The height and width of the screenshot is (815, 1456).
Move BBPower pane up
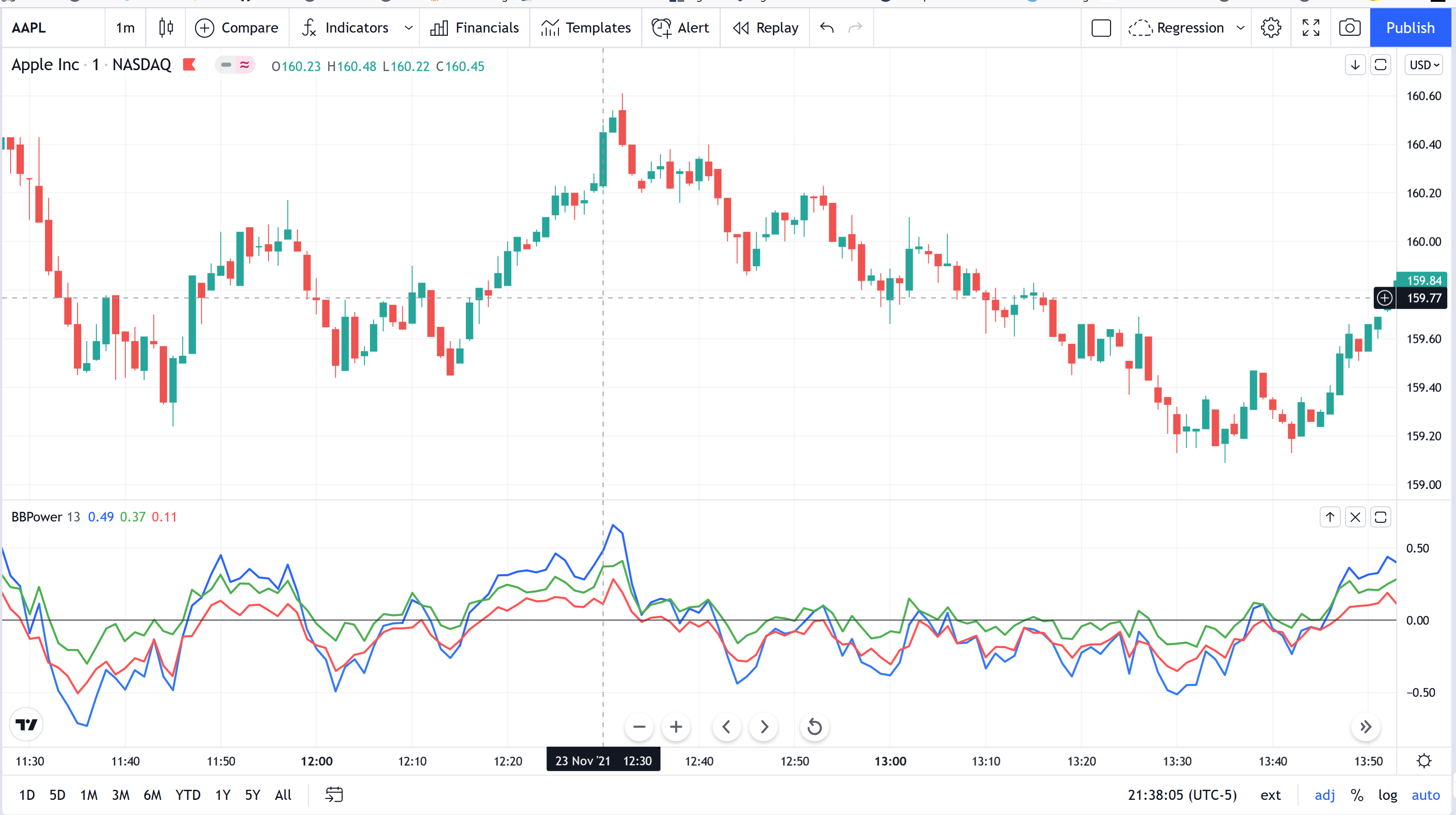pos(1330,517)
